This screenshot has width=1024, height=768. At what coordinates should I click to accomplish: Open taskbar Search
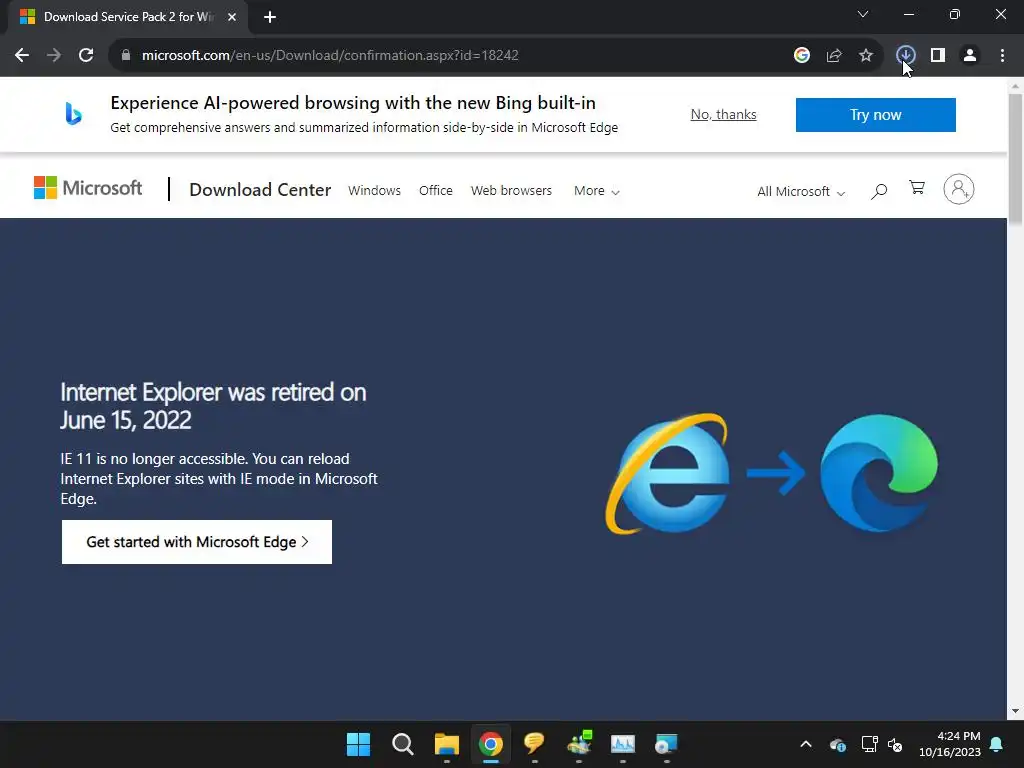coord(402,744)
